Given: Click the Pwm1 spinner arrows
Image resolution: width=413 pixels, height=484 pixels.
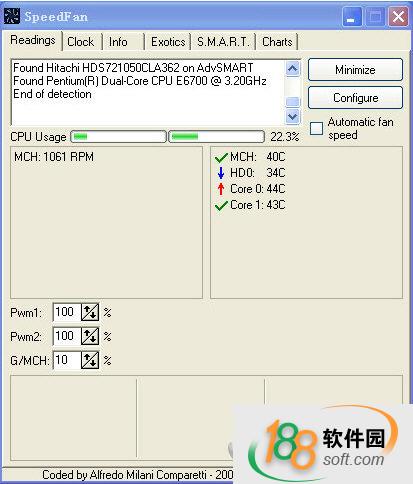Looking at the screenshot, I should 90,312.
